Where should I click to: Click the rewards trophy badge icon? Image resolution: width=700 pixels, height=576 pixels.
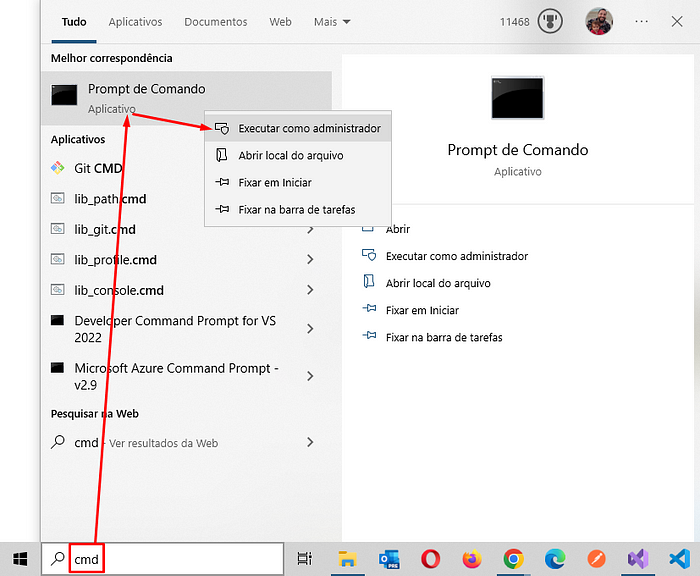point(550,21)
